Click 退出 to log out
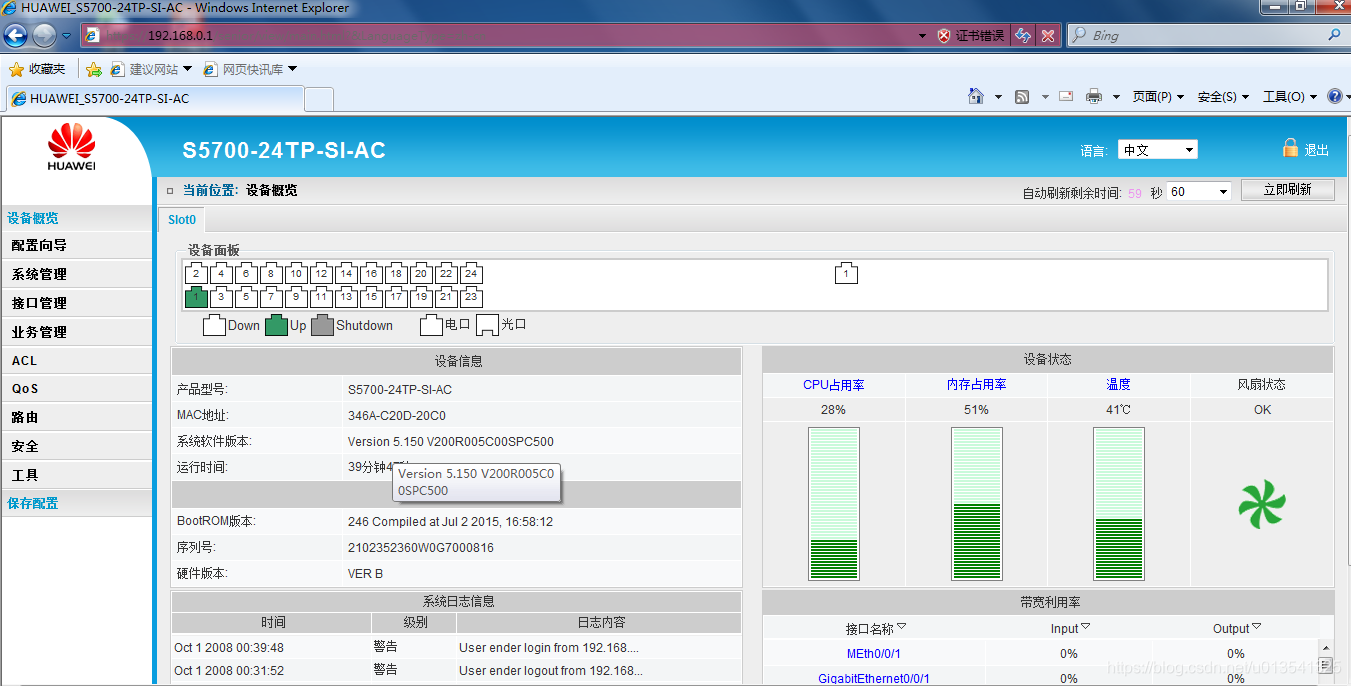 point(1317,150)
